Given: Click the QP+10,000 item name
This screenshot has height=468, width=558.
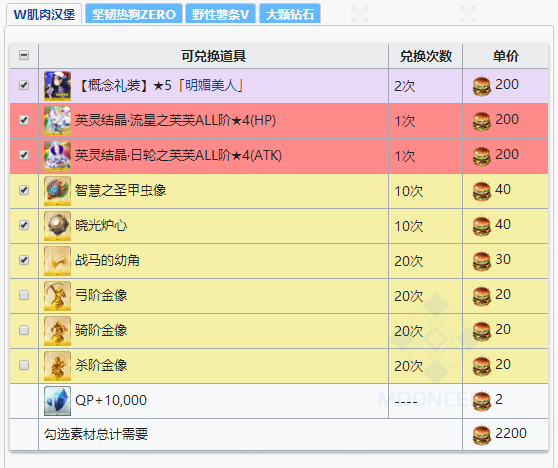Looking at the screenshot, I should point(111,400).
